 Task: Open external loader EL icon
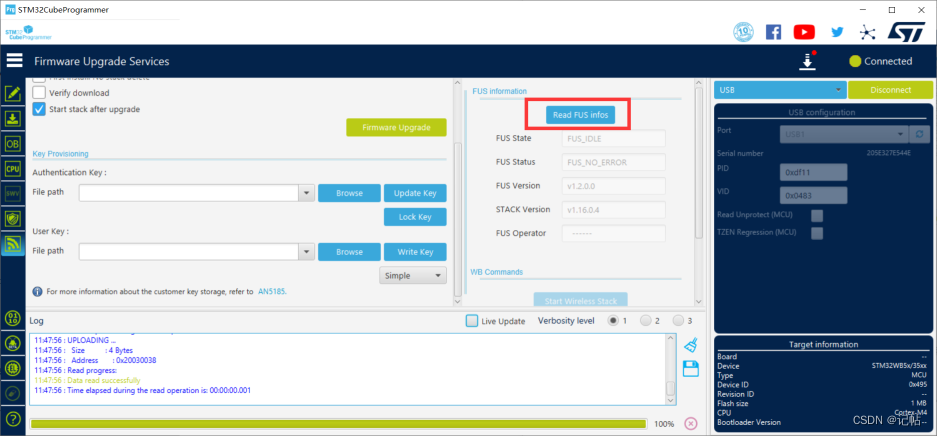13,369
